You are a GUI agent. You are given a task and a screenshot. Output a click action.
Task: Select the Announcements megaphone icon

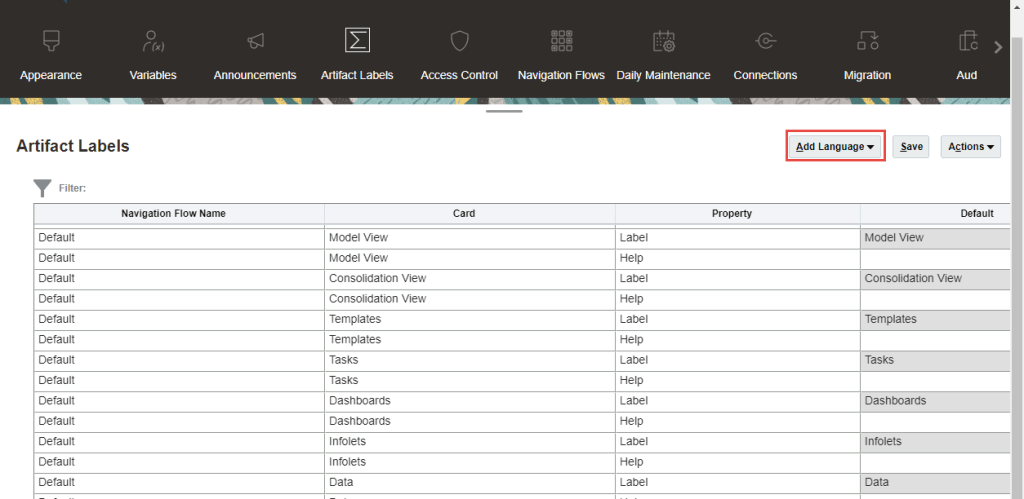point(255,41)
